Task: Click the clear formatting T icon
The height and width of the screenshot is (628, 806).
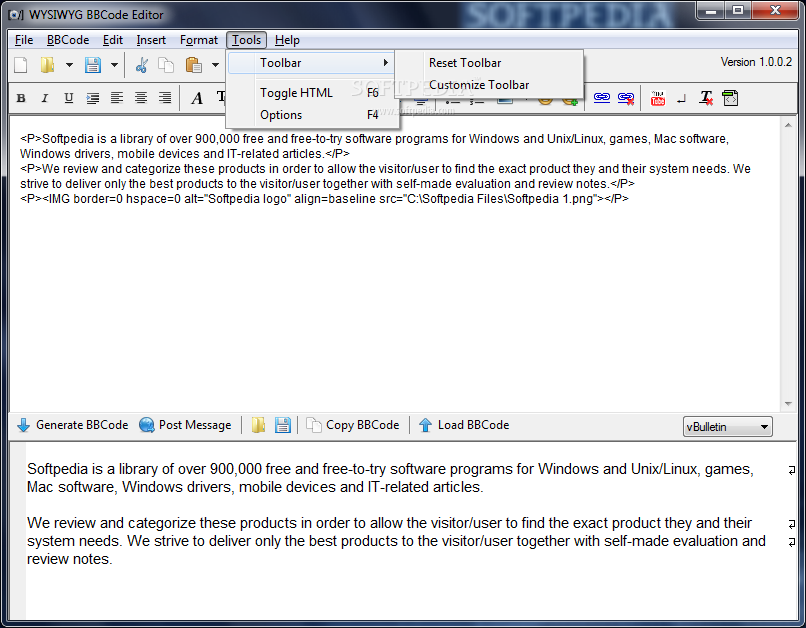Action: point(706,98)
